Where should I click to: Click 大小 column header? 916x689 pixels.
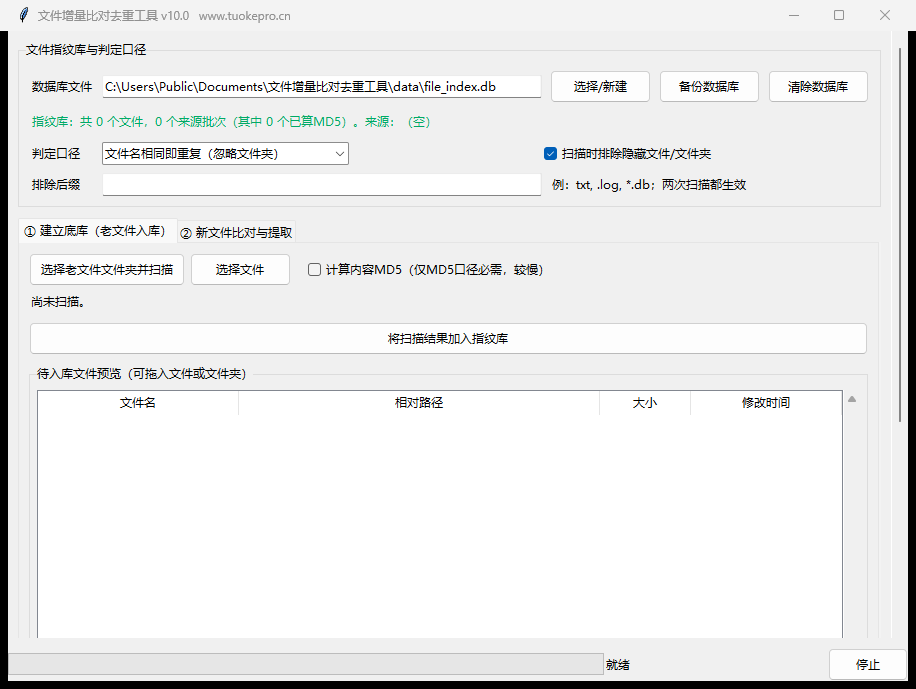(645, 403)
